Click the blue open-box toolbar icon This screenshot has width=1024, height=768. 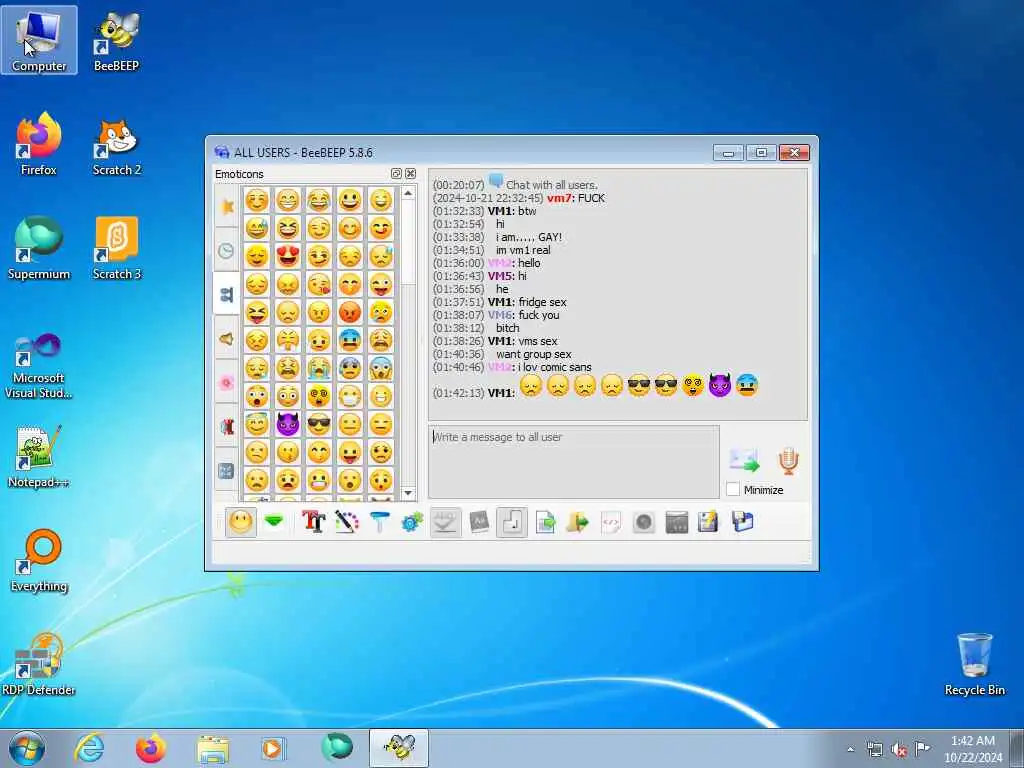(x=743, y=522)
